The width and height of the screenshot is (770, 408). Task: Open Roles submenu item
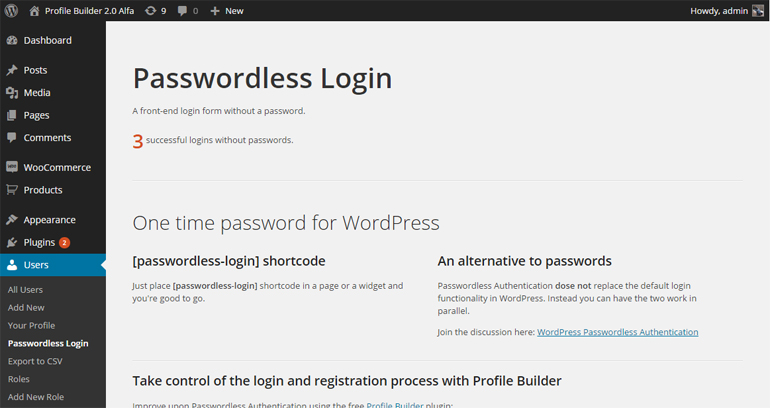point(19,379)
